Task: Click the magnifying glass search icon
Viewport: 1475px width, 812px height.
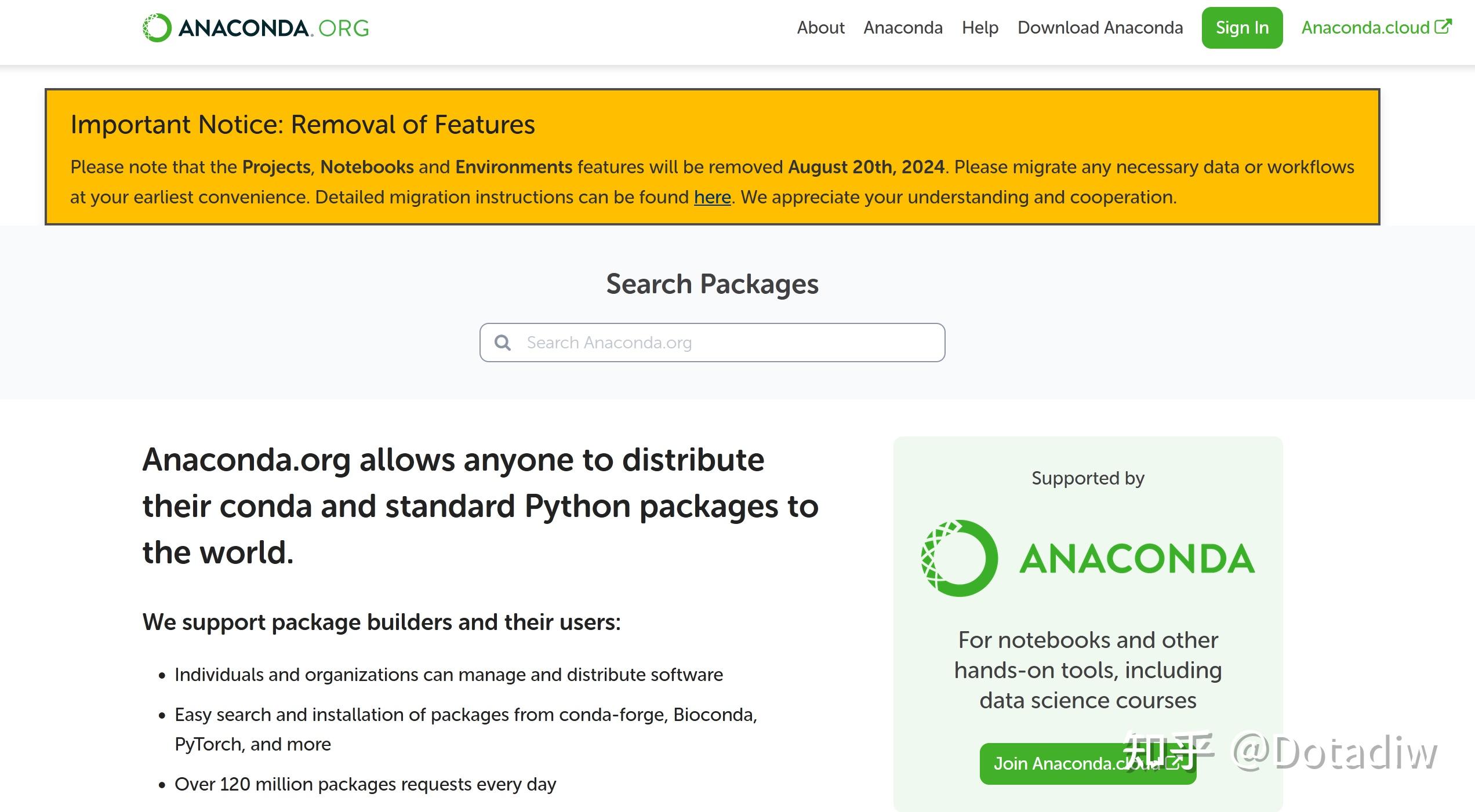Action: (x=503, y=343)
